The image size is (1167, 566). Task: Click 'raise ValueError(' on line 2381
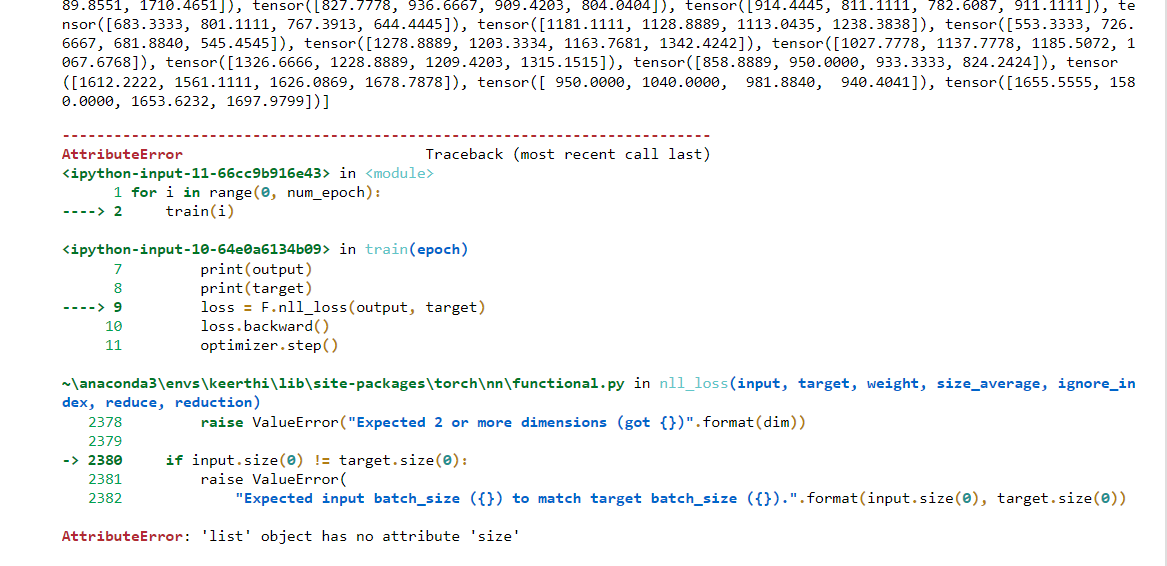tap(274, 479)
